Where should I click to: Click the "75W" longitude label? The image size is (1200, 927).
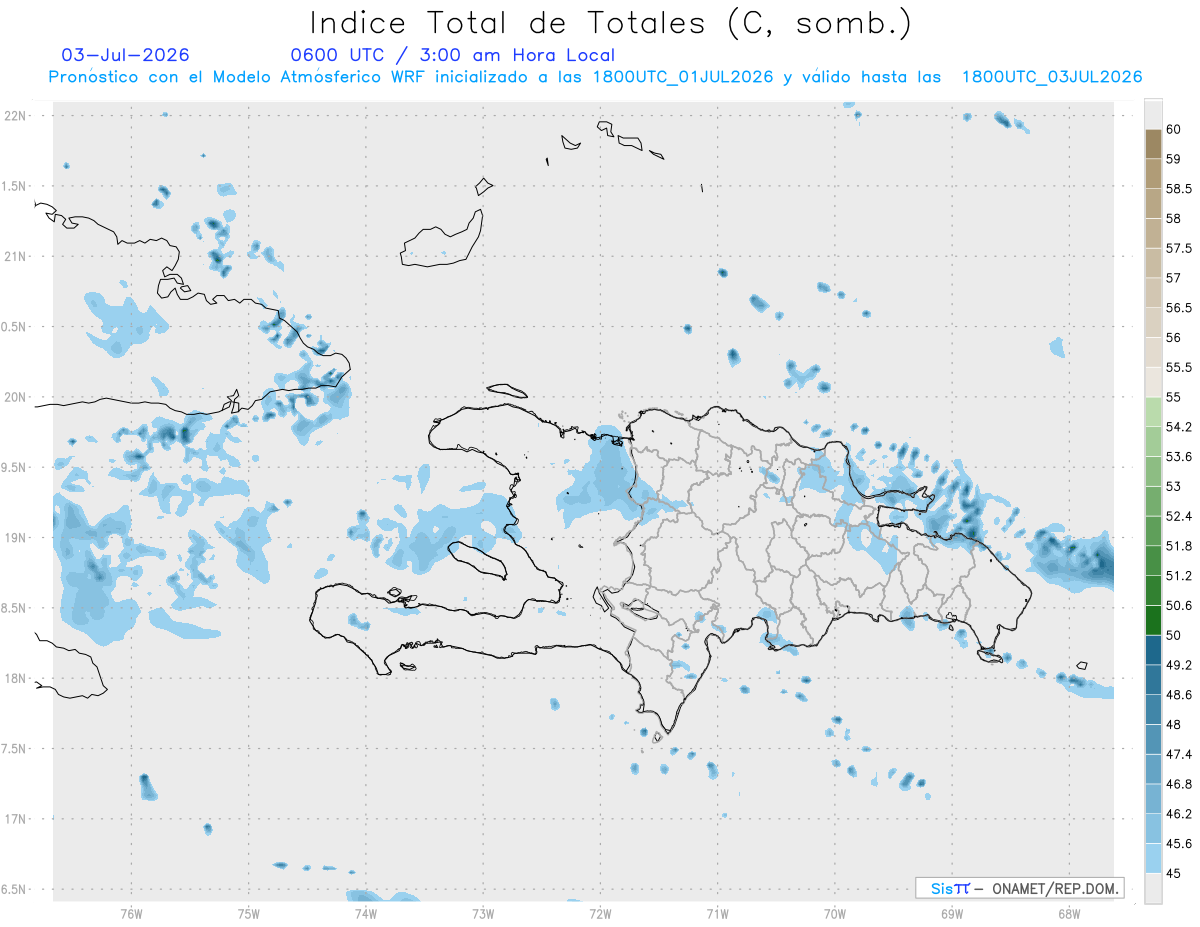pos(248,914)
